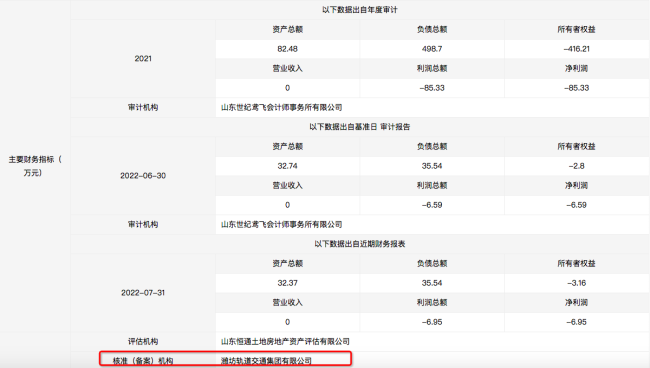Select the heading 以下数据出自基准日 审计报告

click(x=359, y=127)
